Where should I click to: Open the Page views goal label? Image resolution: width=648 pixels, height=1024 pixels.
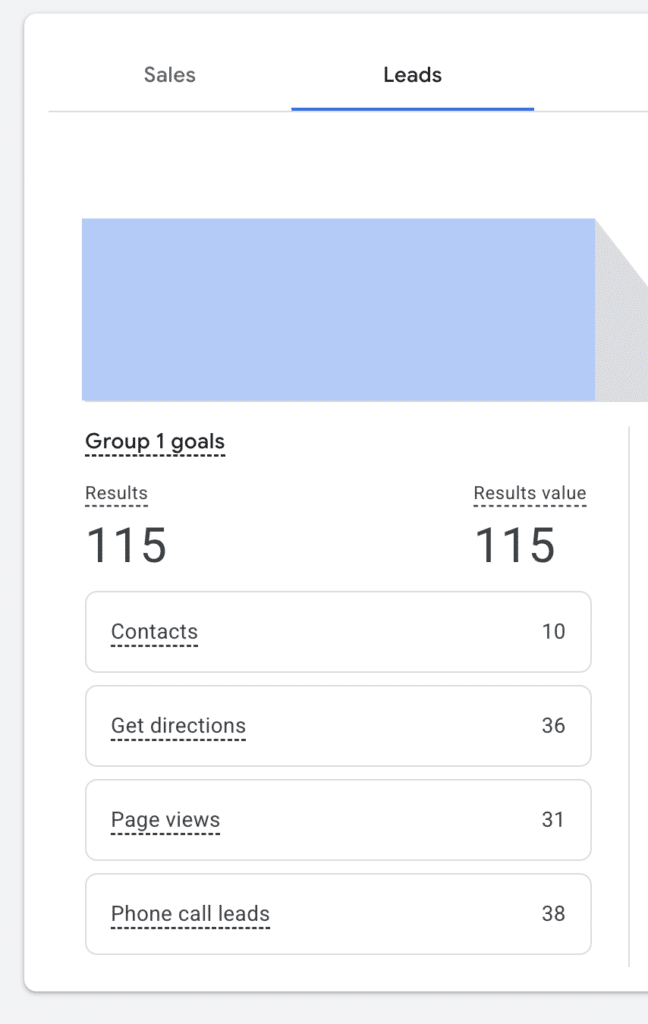pos(165,820)
